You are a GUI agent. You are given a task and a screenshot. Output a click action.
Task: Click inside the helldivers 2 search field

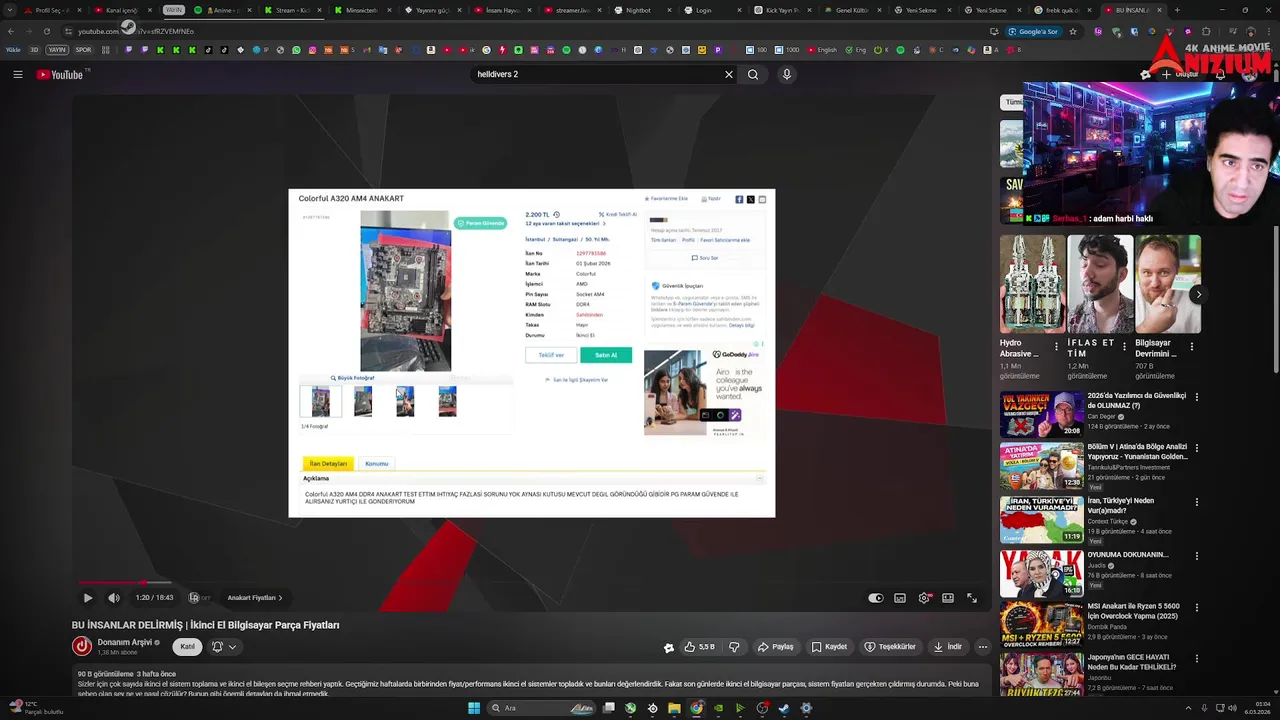click(x=595, y=74)
